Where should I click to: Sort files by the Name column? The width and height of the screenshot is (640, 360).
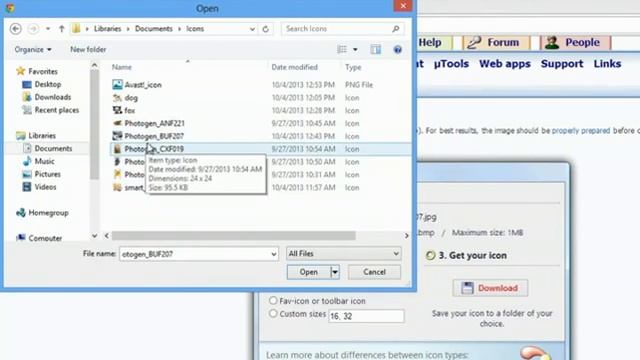click(122, 67)
